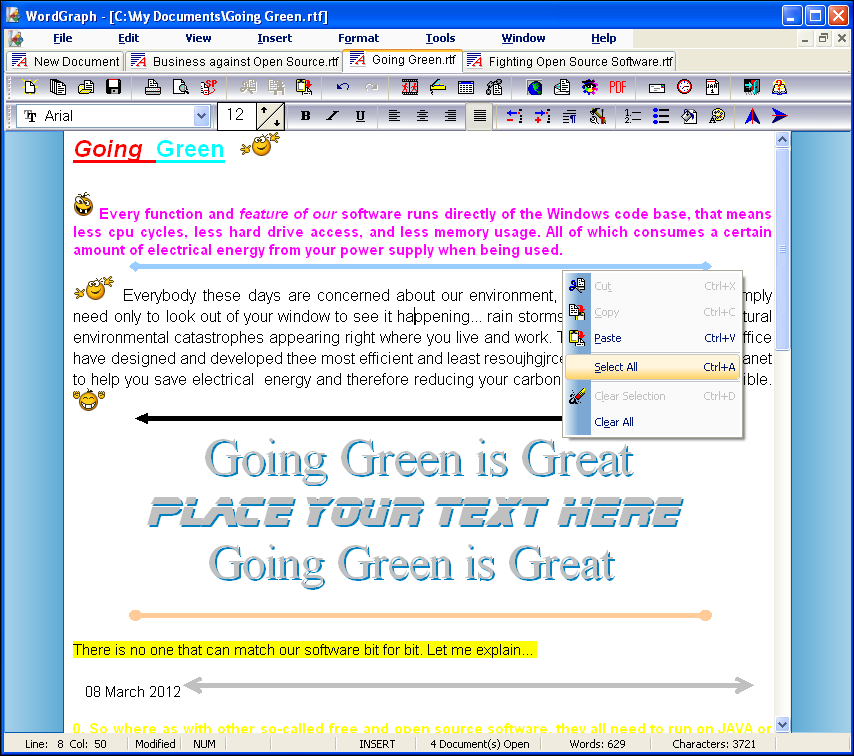Click Paste in the context menu
Viewport: 854px width, 756px height.
607,338
